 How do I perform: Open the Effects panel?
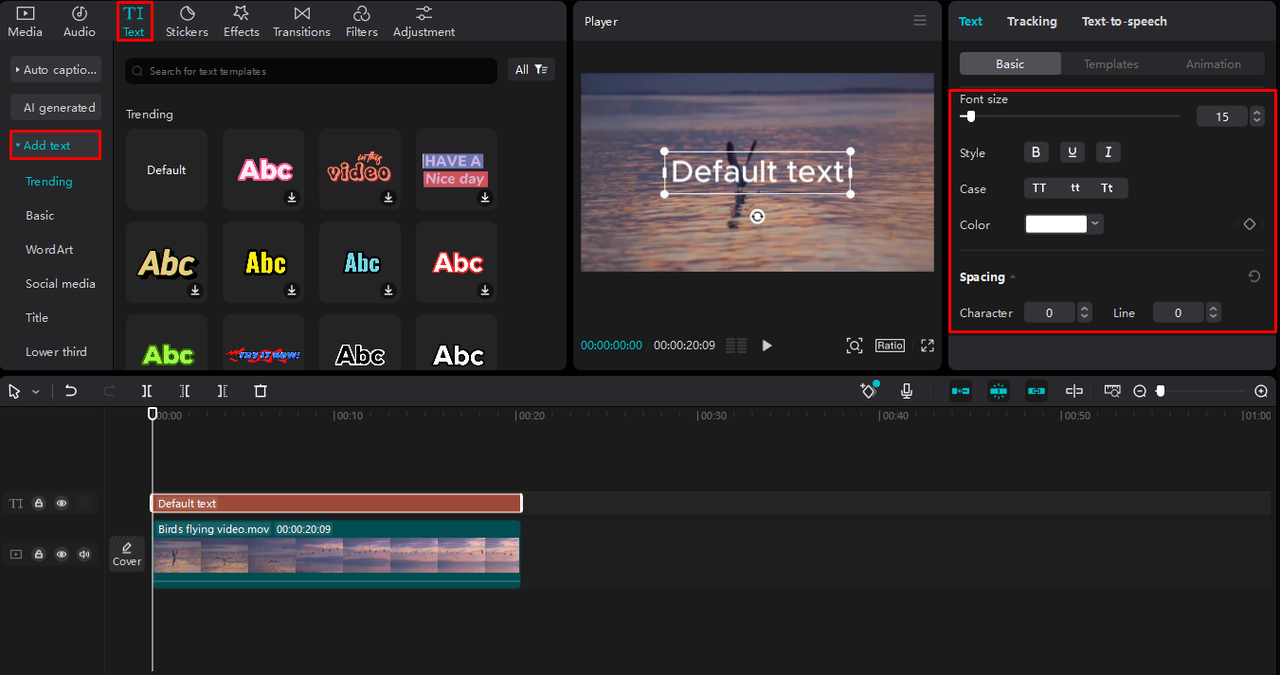point(241,21)
